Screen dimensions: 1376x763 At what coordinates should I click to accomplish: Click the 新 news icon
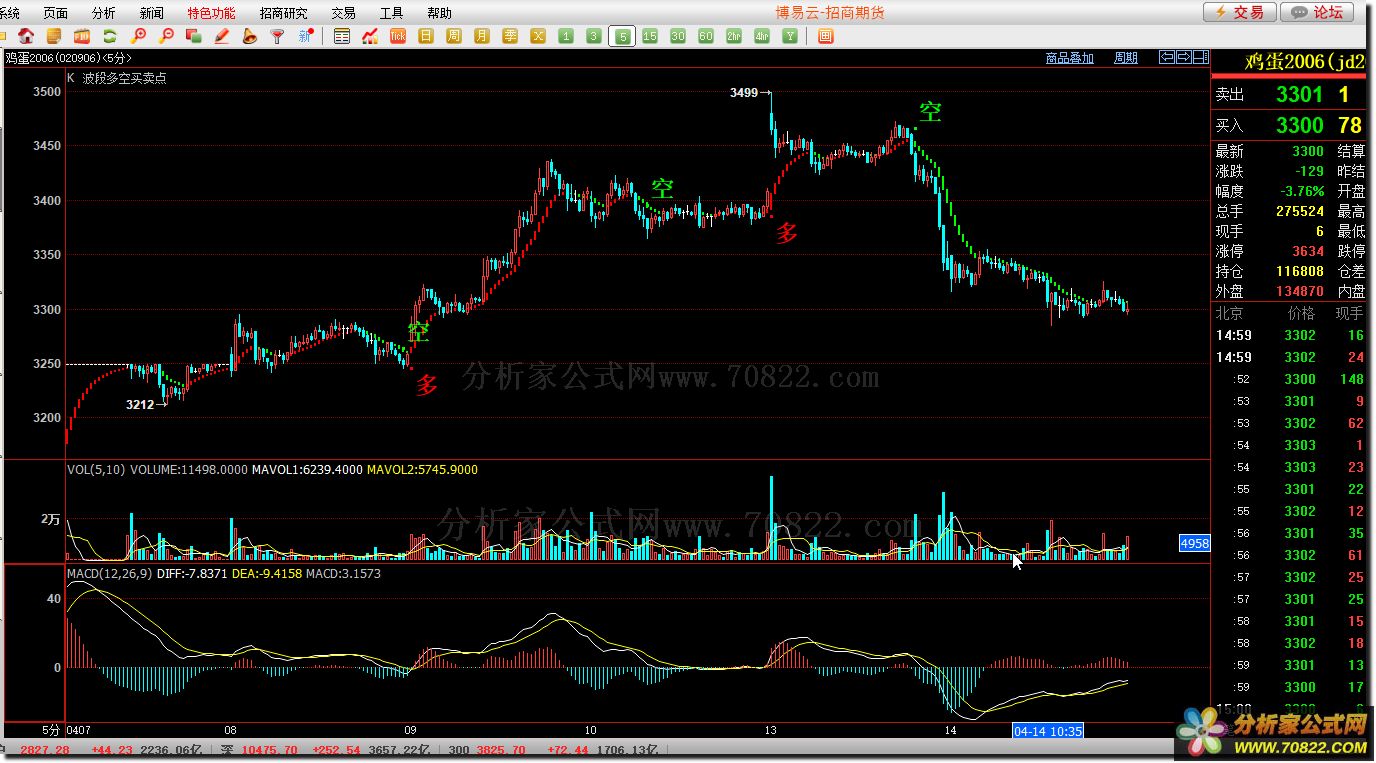click(306, 36)
